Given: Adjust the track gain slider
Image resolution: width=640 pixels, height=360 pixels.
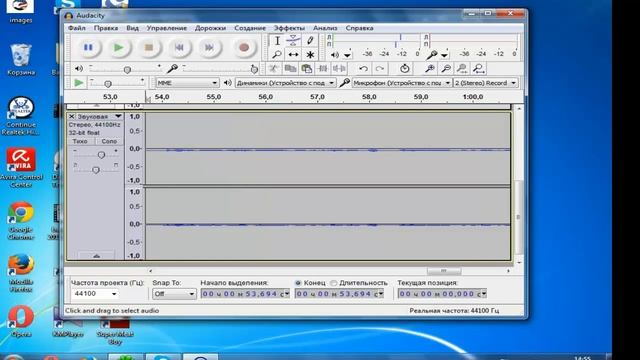Looking at the screenshot, I should 101,155.
